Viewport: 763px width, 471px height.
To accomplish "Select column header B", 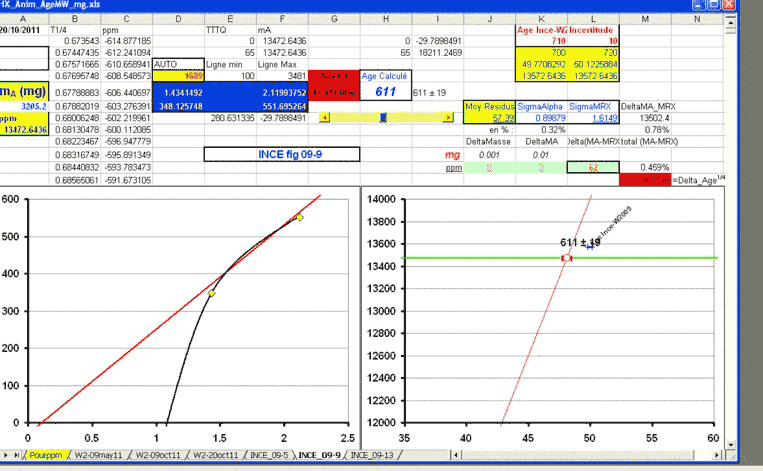I will point(74,19).
